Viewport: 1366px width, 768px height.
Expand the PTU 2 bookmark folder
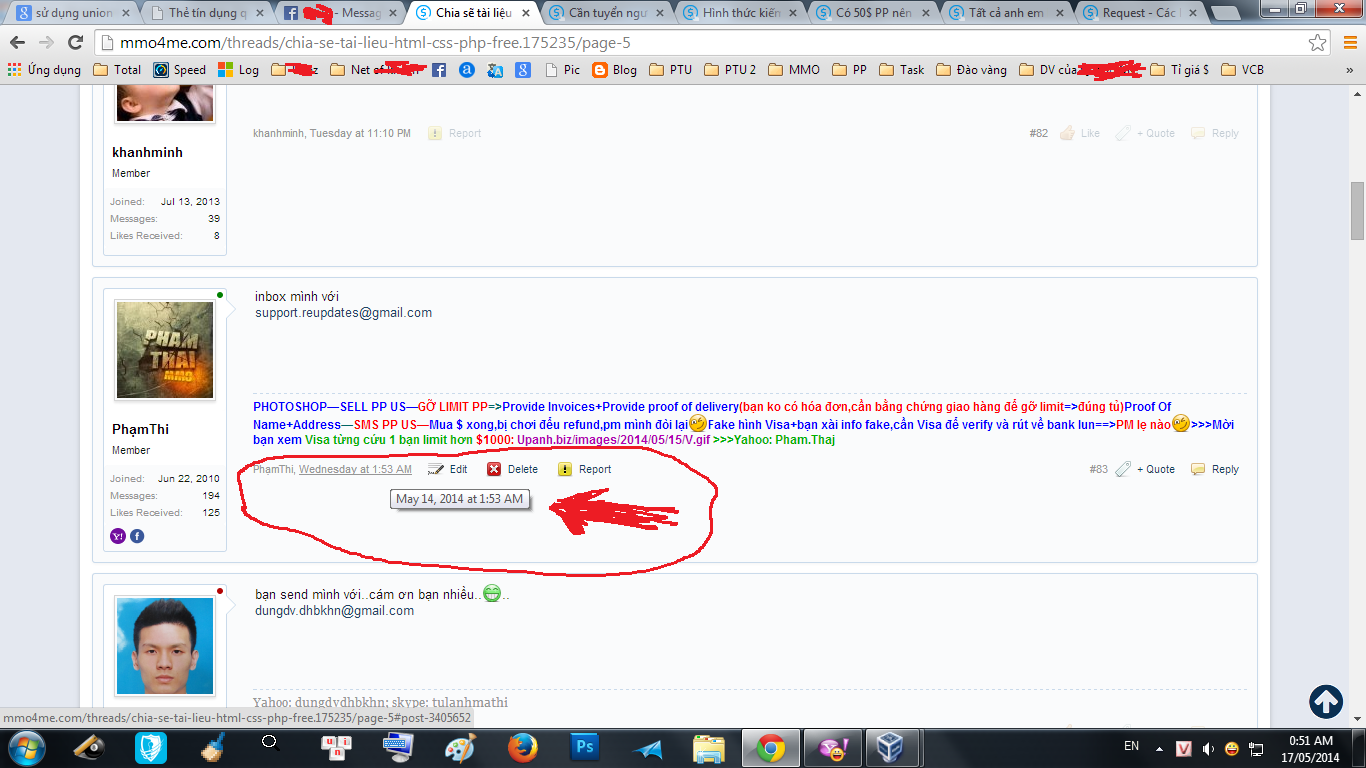tap(730, 70)
